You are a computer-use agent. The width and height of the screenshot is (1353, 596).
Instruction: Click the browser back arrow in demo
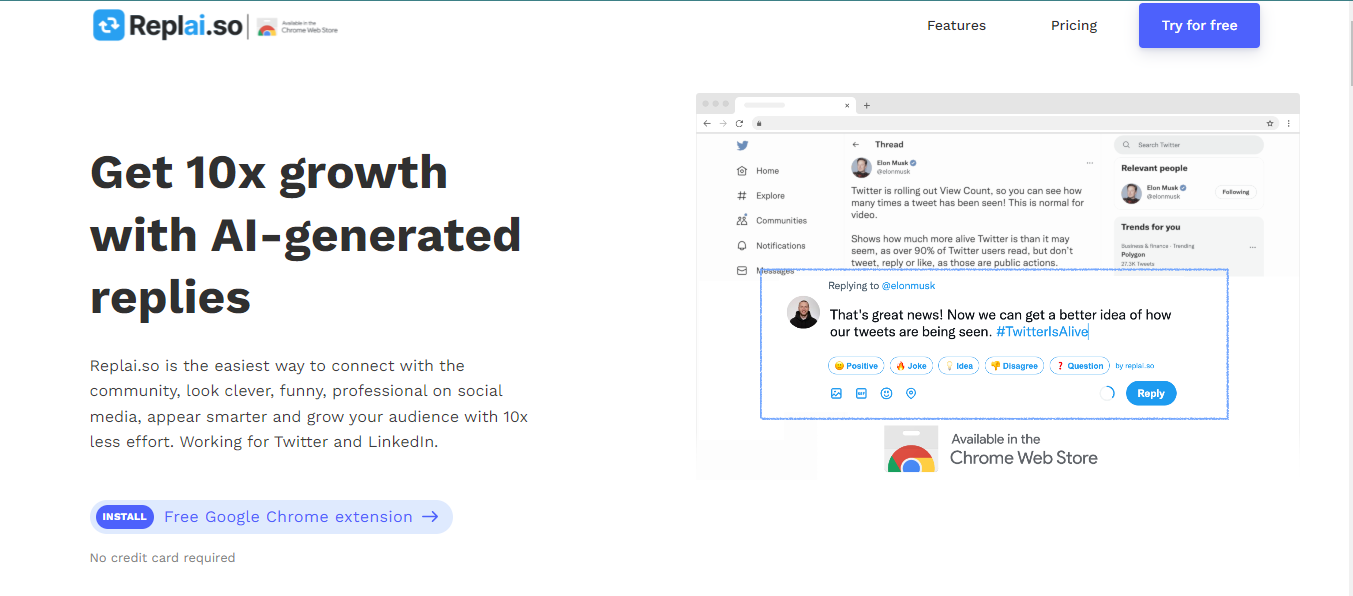tap(707, 123)
